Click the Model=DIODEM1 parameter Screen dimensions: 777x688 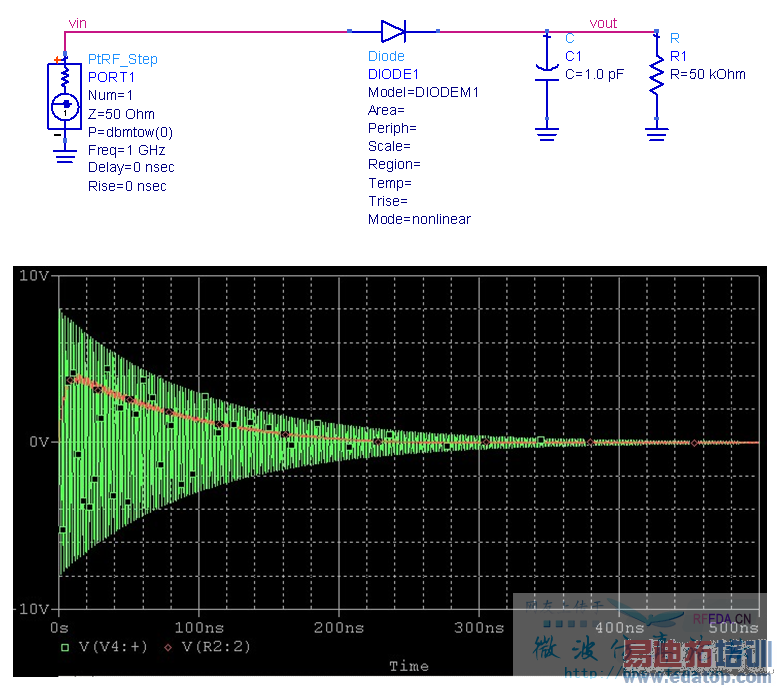coord(423,92)
